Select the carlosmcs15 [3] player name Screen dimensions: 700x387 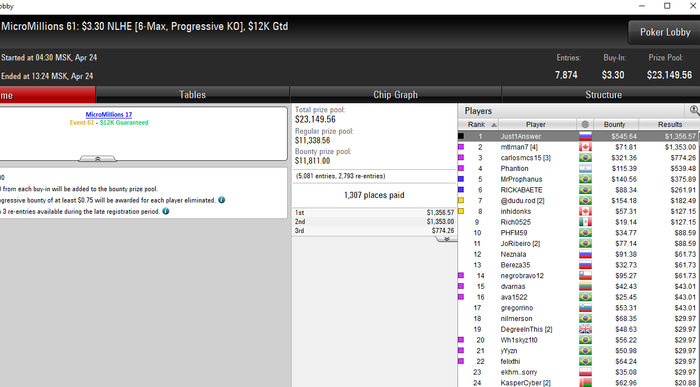tap(525, 158)
